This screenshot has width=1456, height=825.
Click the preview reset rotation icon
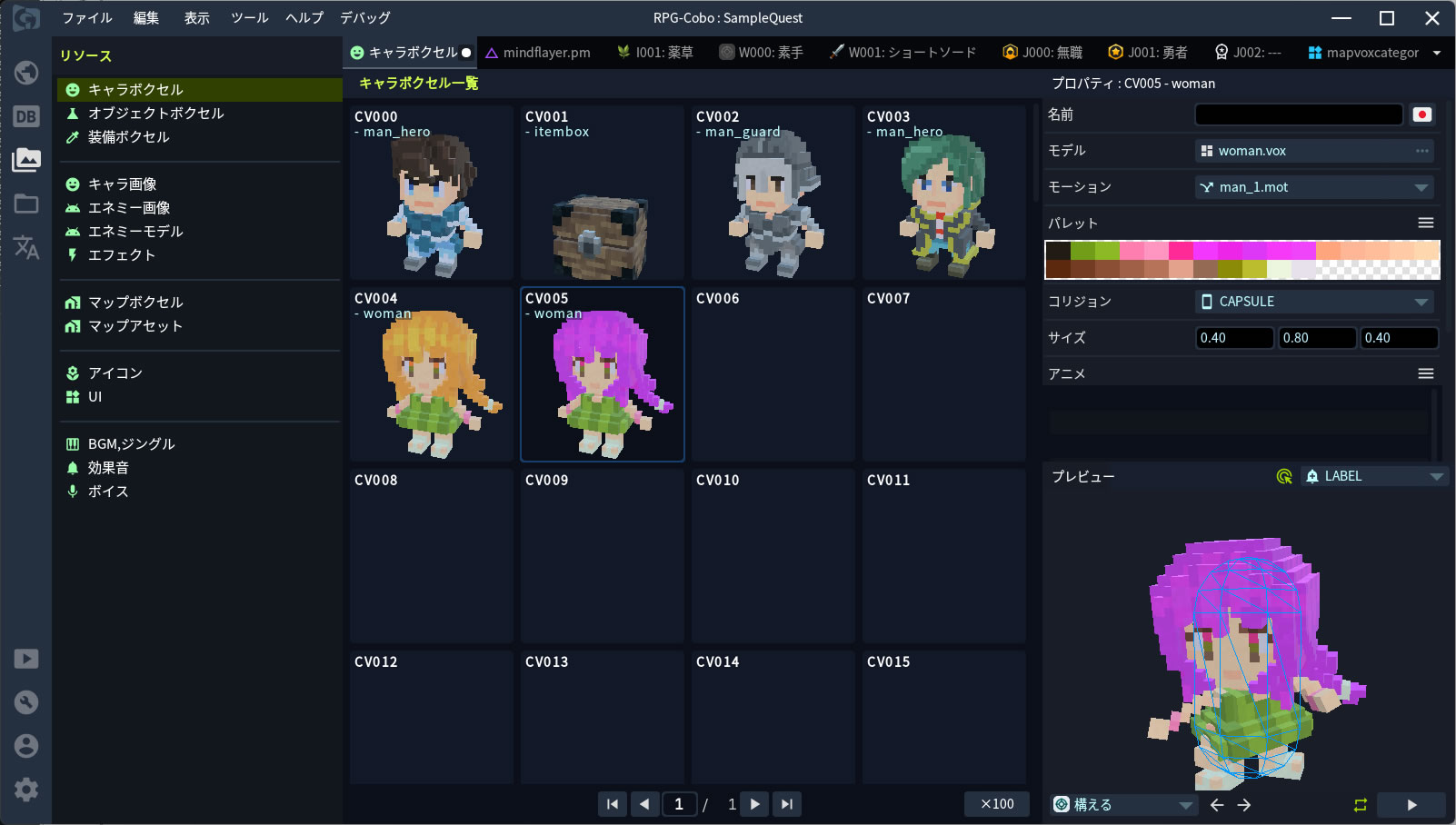(1283, 476)
